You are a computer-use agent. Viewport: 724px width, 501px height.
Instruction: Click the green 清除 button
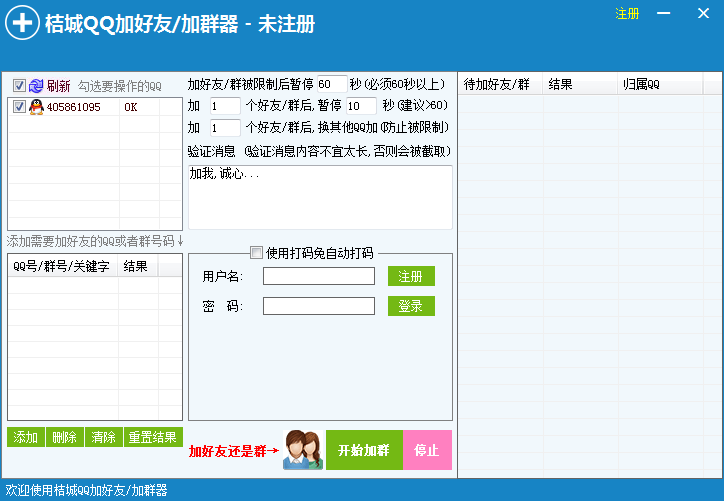(104, 437)
